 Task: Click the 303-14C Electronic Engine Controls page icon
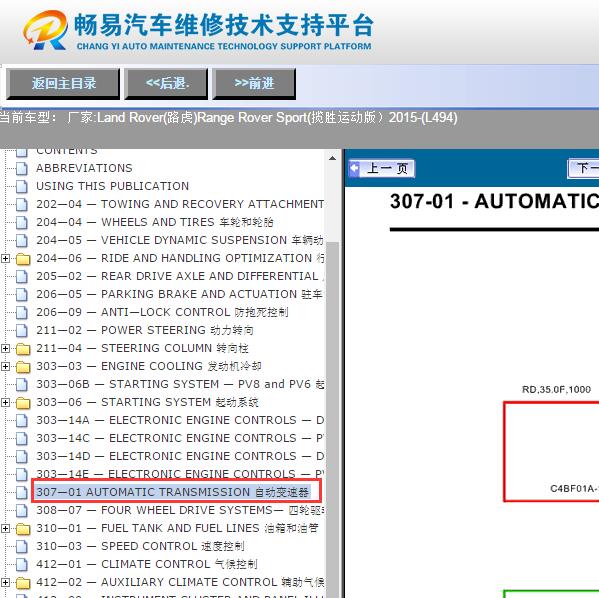point(22,438)
